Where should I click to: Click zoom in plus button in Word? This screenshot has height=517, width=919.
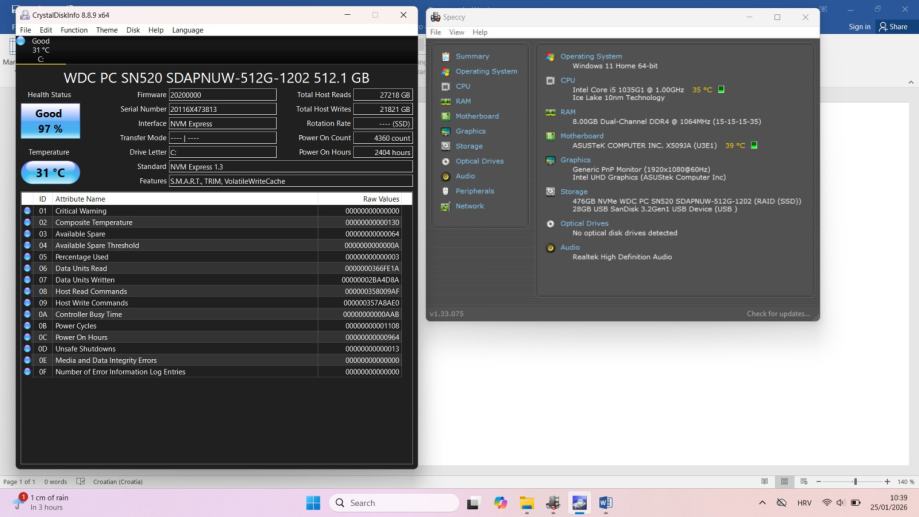[887, 482]
